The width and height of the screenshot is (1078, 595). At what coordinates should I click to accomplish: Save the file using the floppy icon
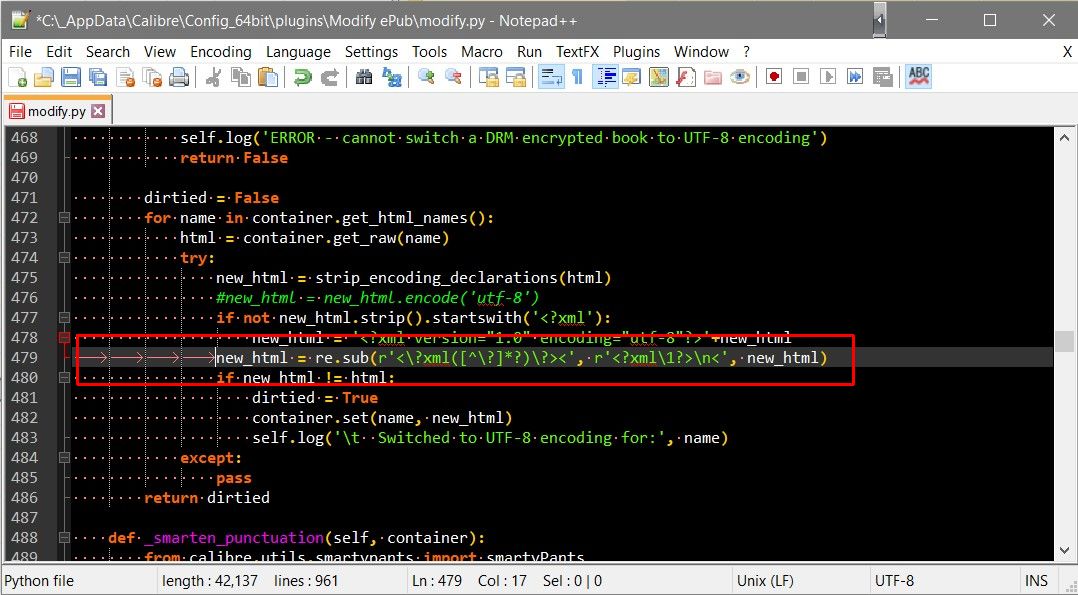[71, 77]
